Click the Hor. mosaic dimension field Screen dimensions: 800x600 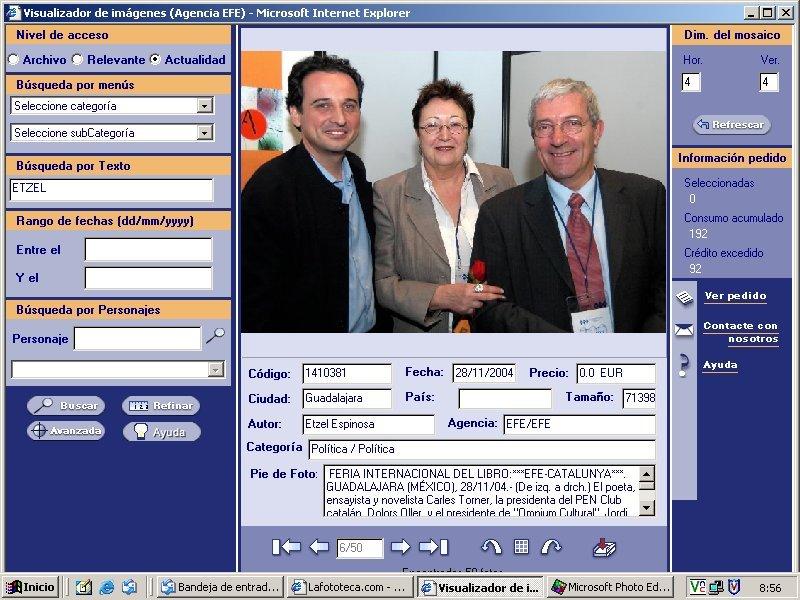tap(691, 82)
